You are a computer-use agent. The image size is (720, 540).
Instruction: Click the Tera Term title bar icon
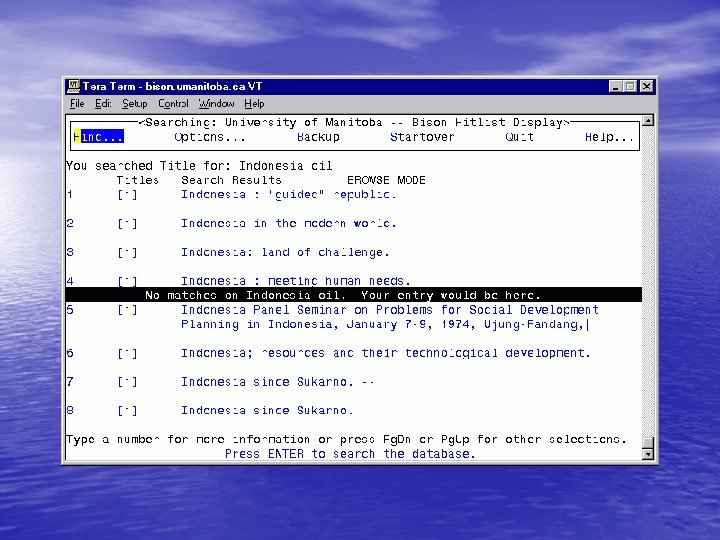click(73, 86)
